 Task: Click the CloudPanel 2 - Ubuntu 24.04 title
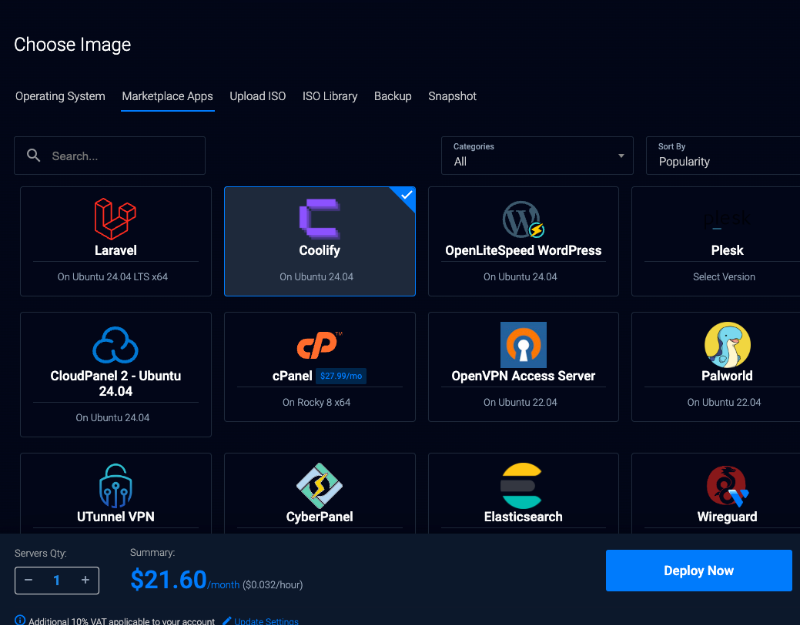[x=115, y=384]
